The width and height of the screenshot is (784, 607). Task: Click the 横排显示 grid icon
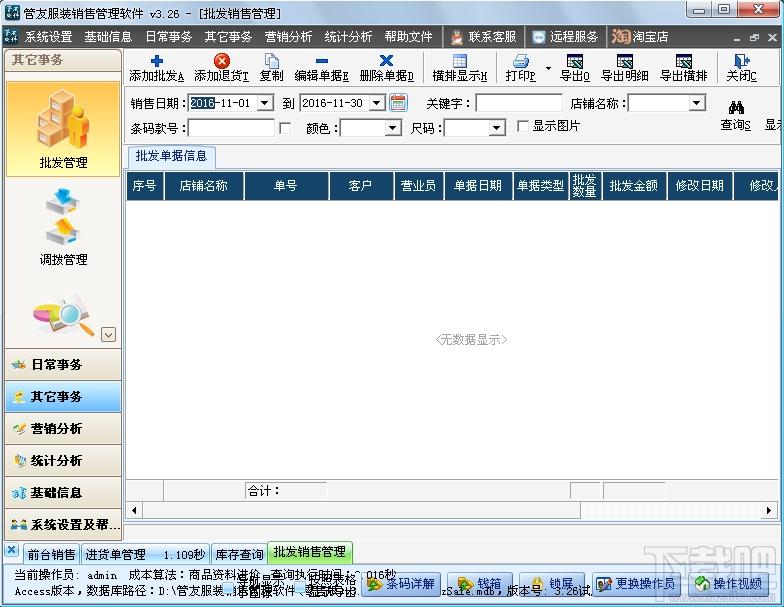460,61
